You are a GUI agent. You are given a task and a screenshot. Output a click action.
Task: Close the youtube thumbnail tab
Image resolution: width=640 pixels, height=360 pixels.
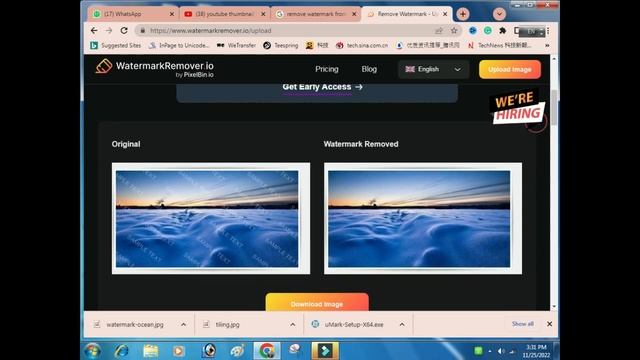point(263,14)
